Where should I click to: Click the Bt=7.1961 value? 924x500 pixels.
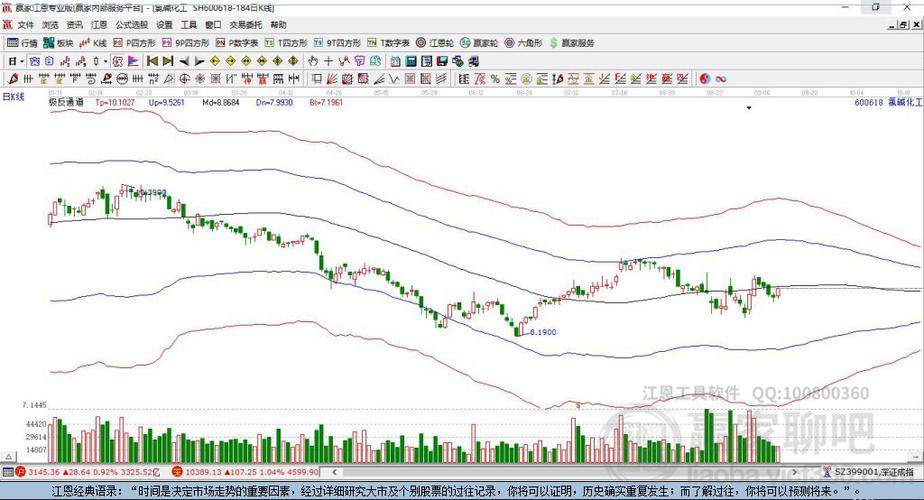click(326, 103)
